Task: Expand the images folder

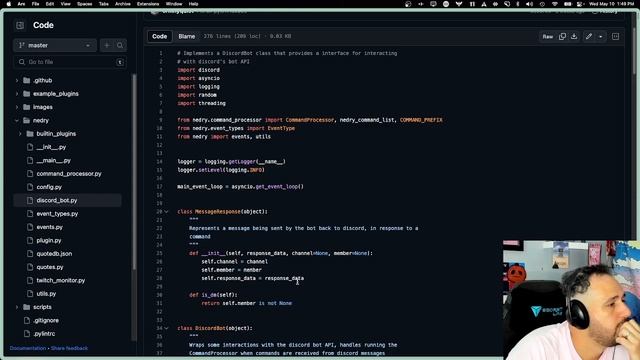Action: [17, 107]
